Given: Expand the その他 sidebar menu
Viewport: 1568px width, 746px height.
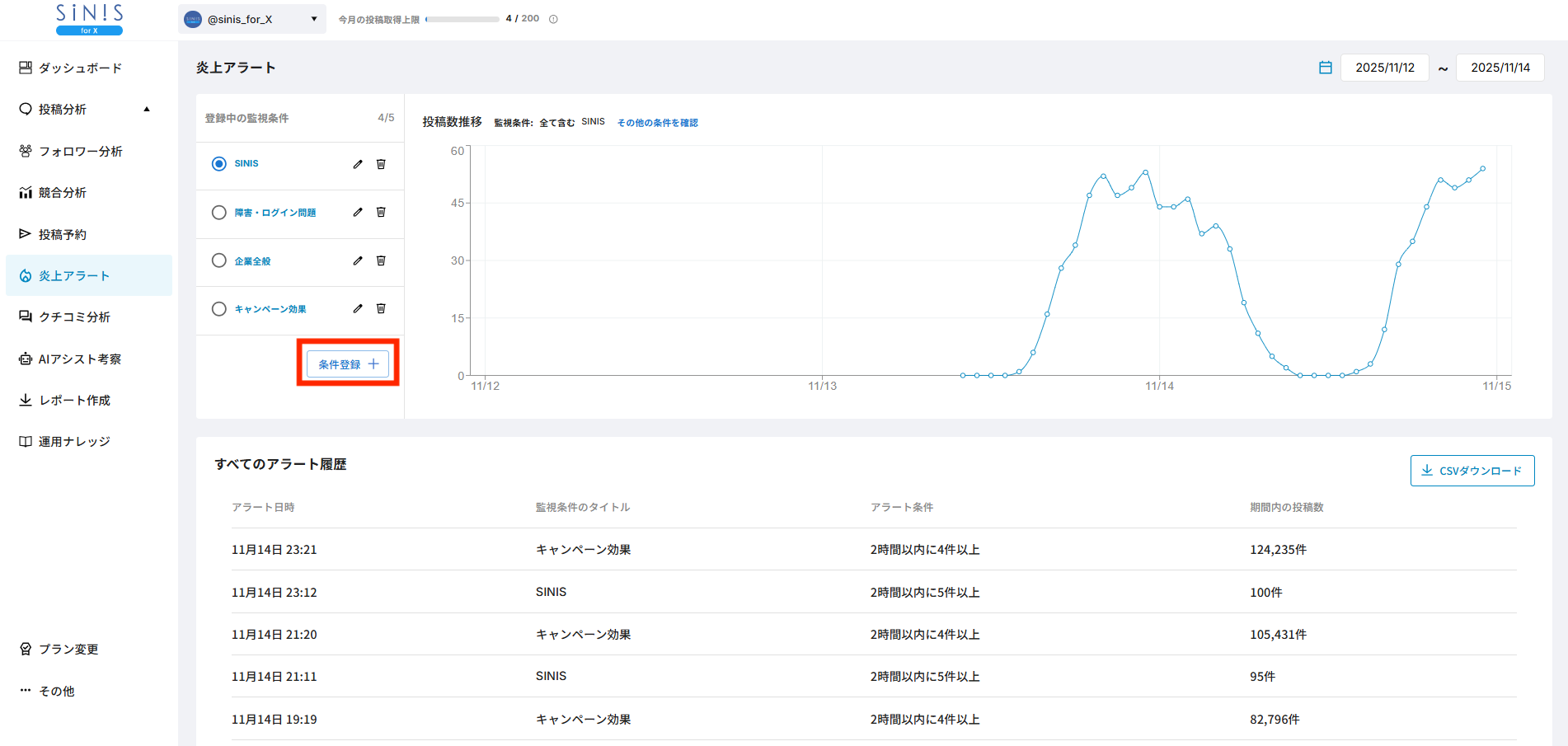Looking at the screenshot, I should click(56, 691).
